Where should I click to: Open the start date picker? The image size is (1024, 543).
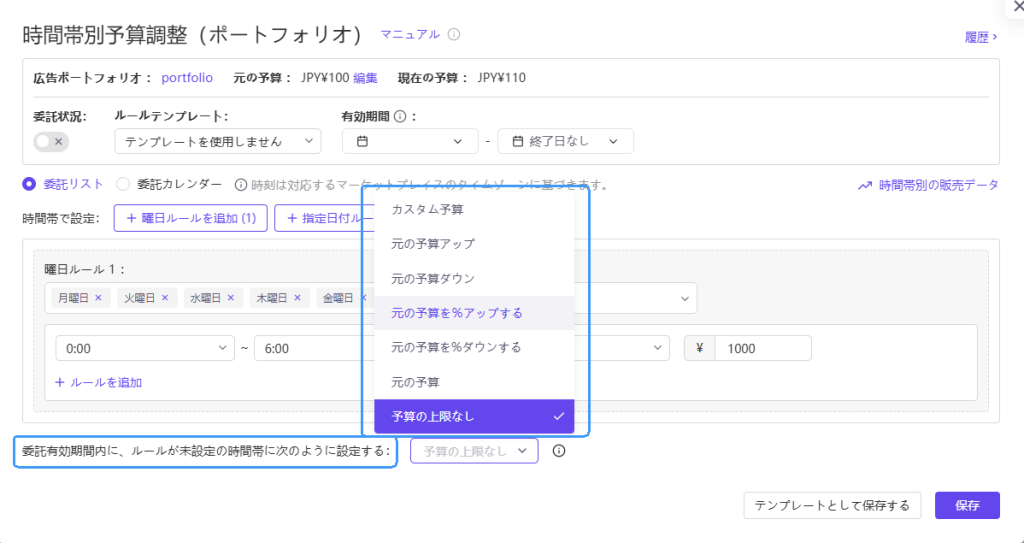[x=410, y=141]
